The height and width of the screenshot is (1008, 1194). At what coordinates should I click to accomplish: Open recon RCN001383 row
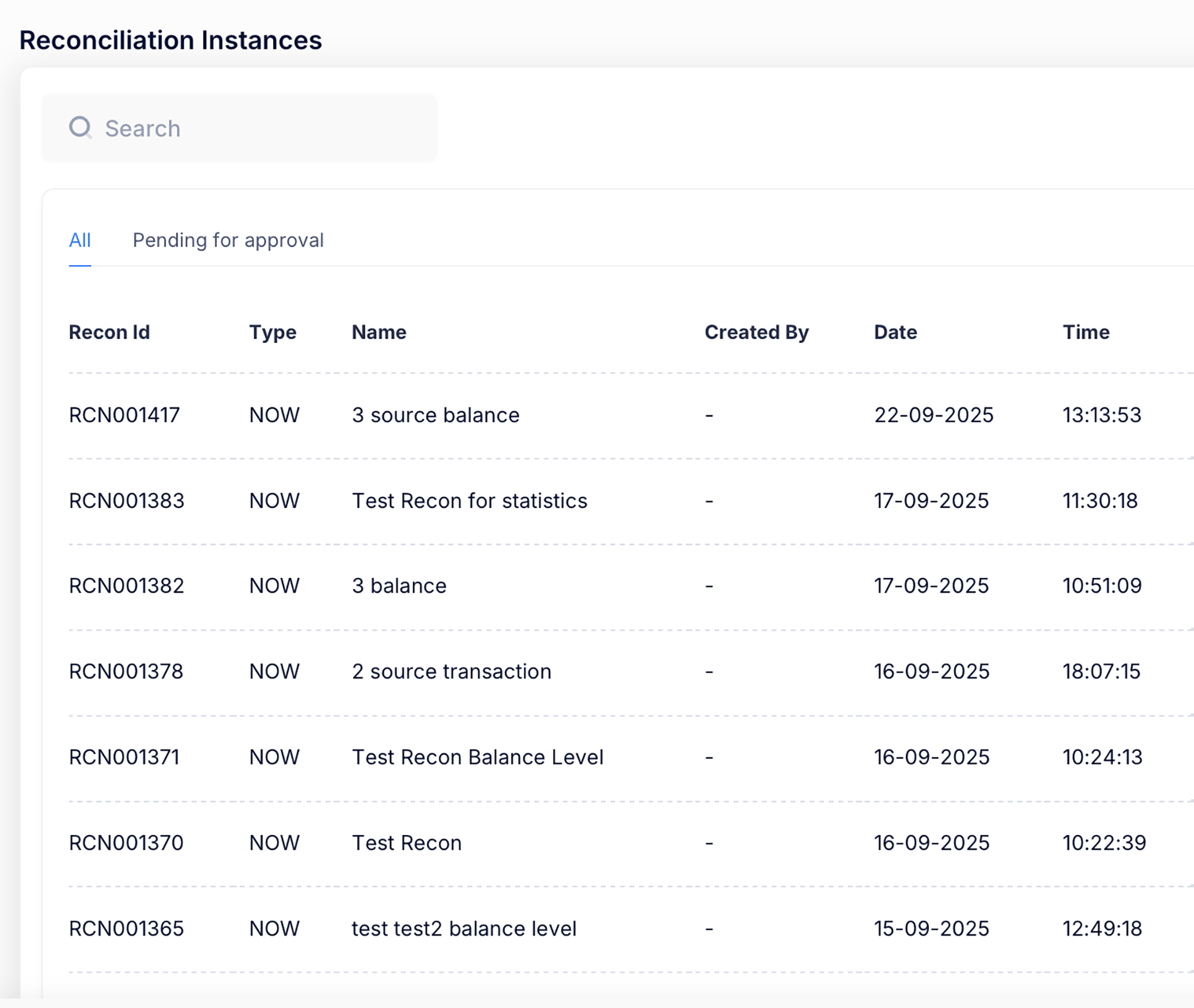click(x=126, y=501)
